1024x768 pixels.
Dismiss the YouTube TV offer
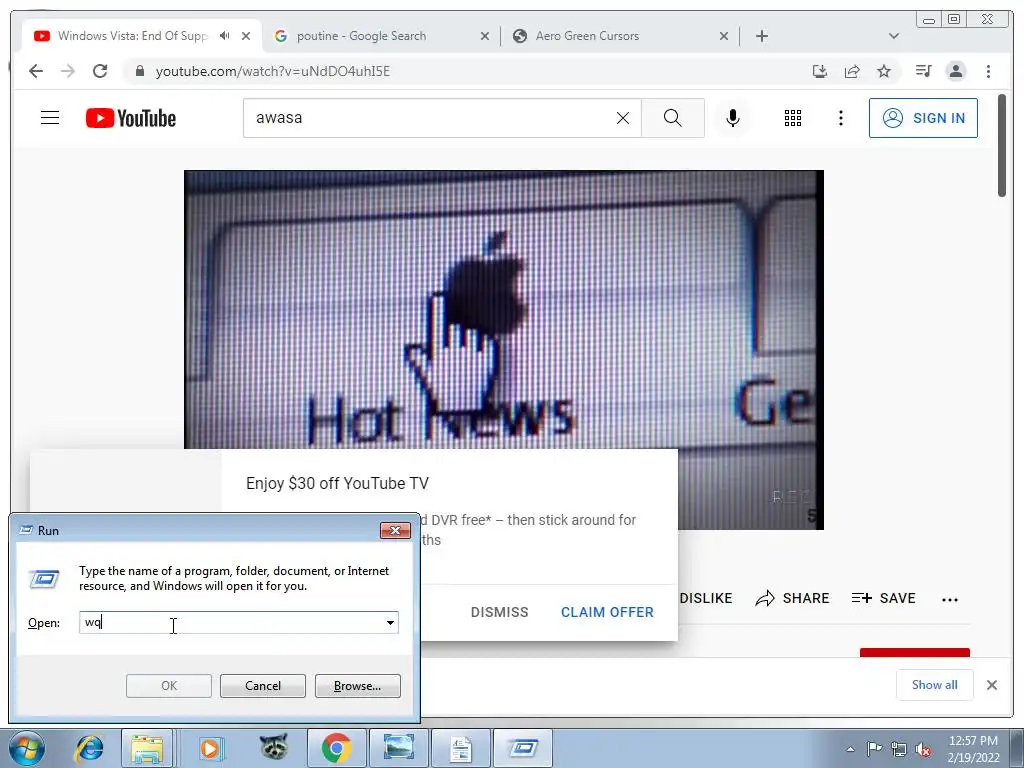[500, 612]
